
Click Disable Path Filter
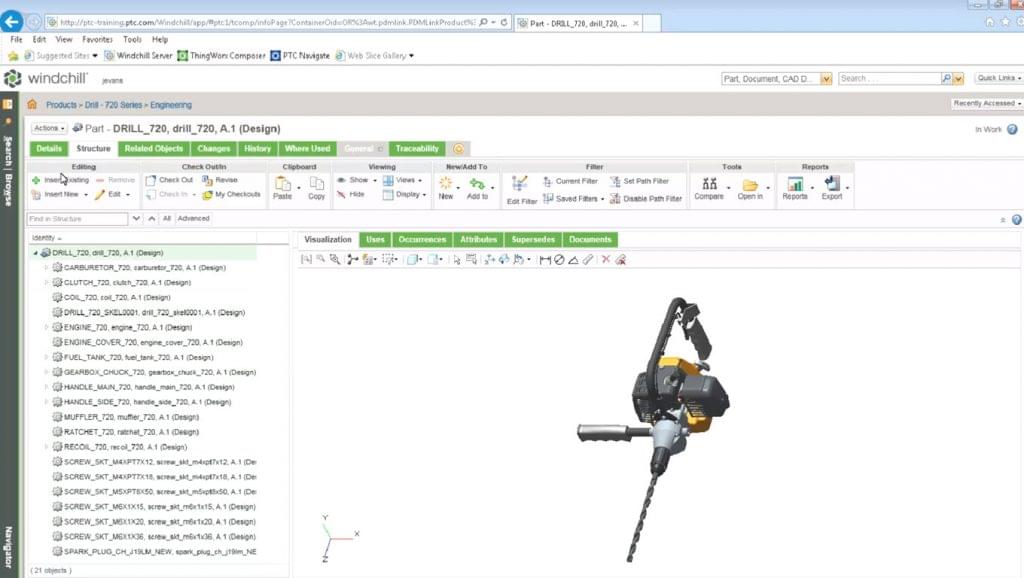tap(645, 199)
